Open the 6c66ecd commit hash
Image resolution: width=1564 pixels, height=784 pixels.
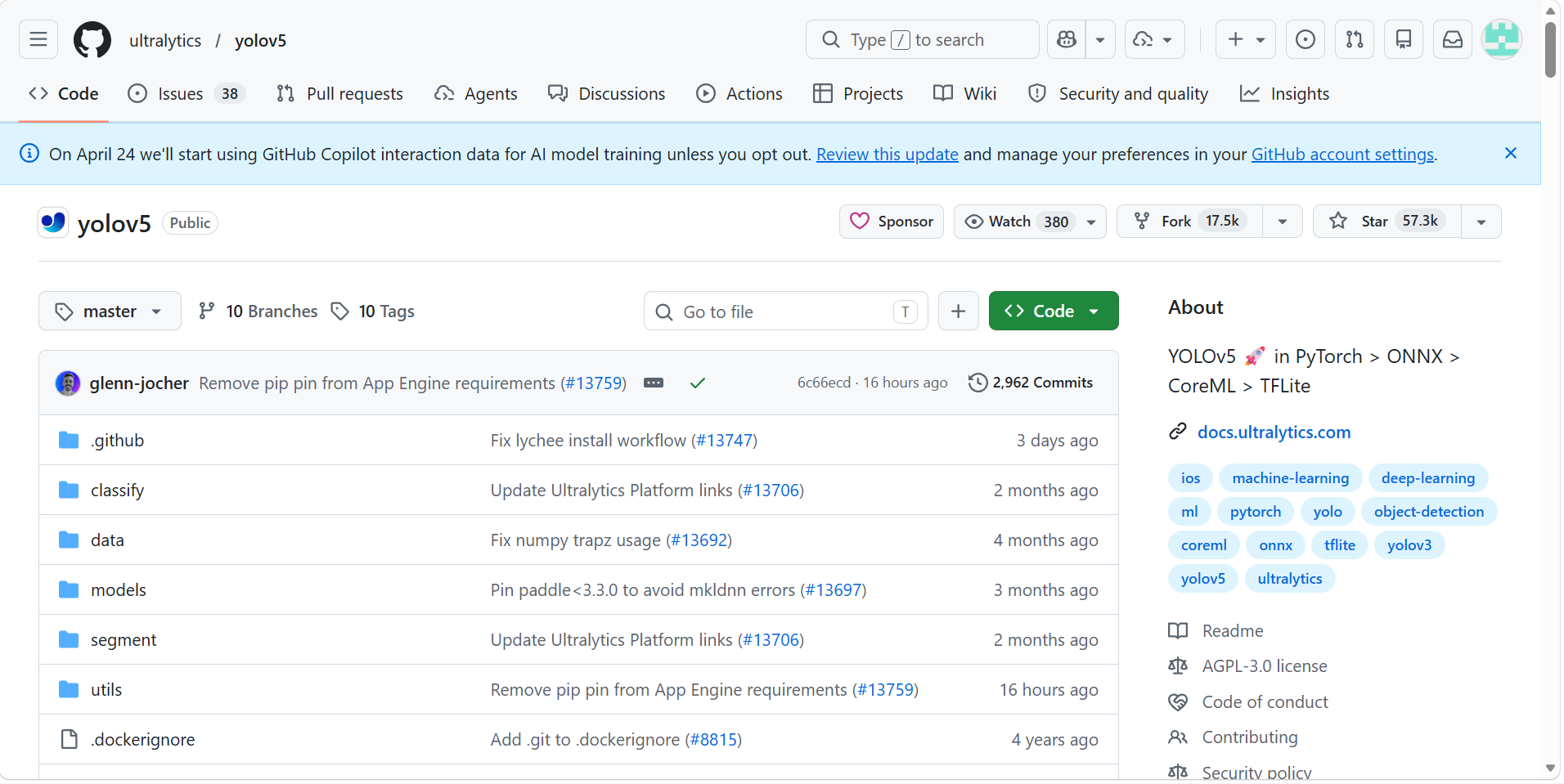point(824,383)
